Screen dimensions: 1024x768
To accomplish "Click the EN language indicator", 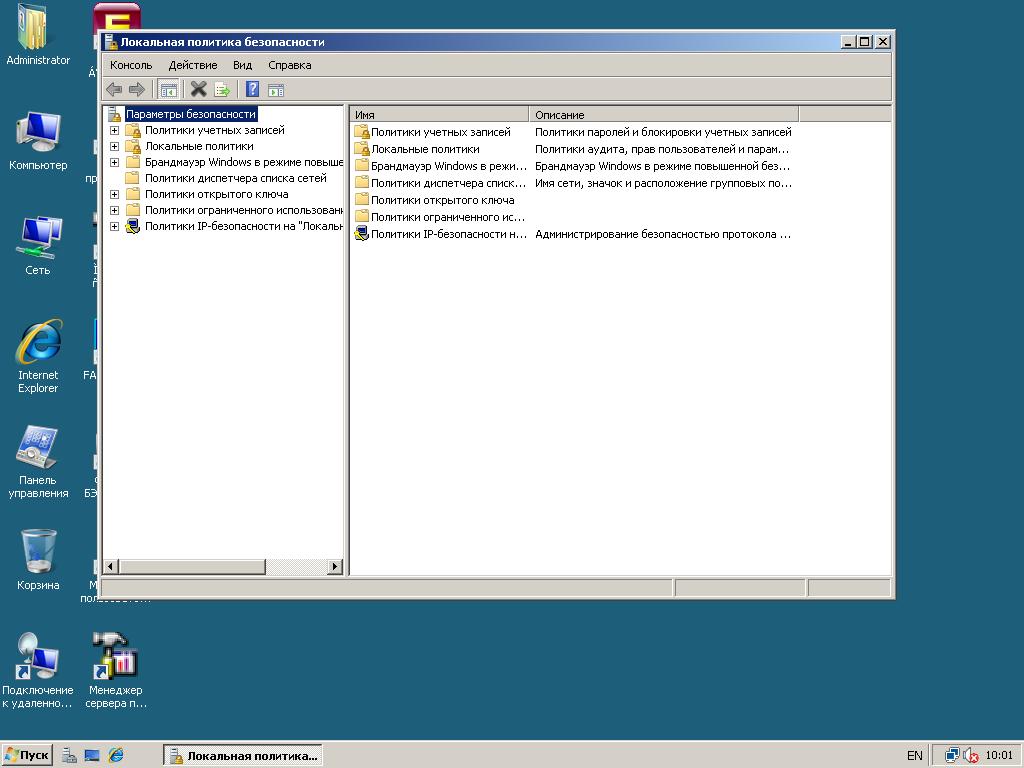I will coord(914,756).
